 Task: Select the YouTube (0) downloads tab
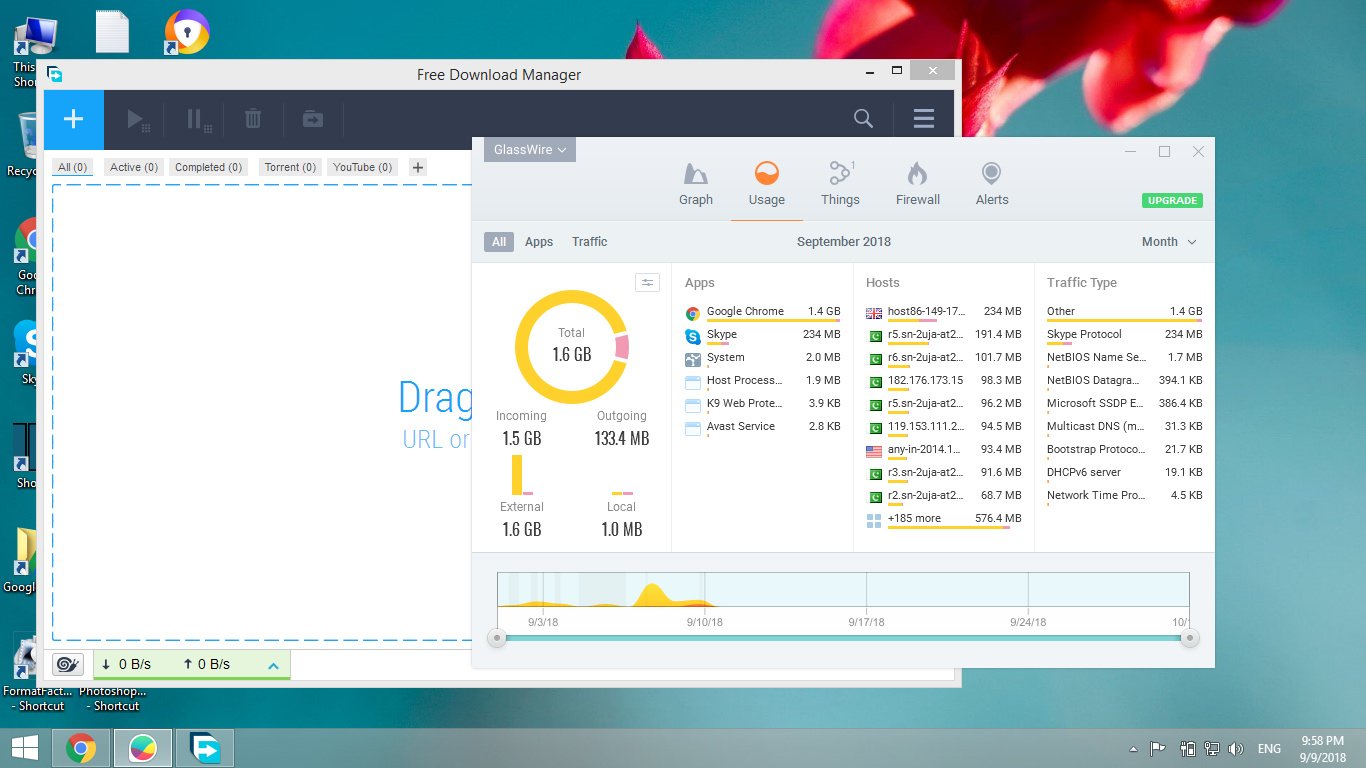pos(362,167)
